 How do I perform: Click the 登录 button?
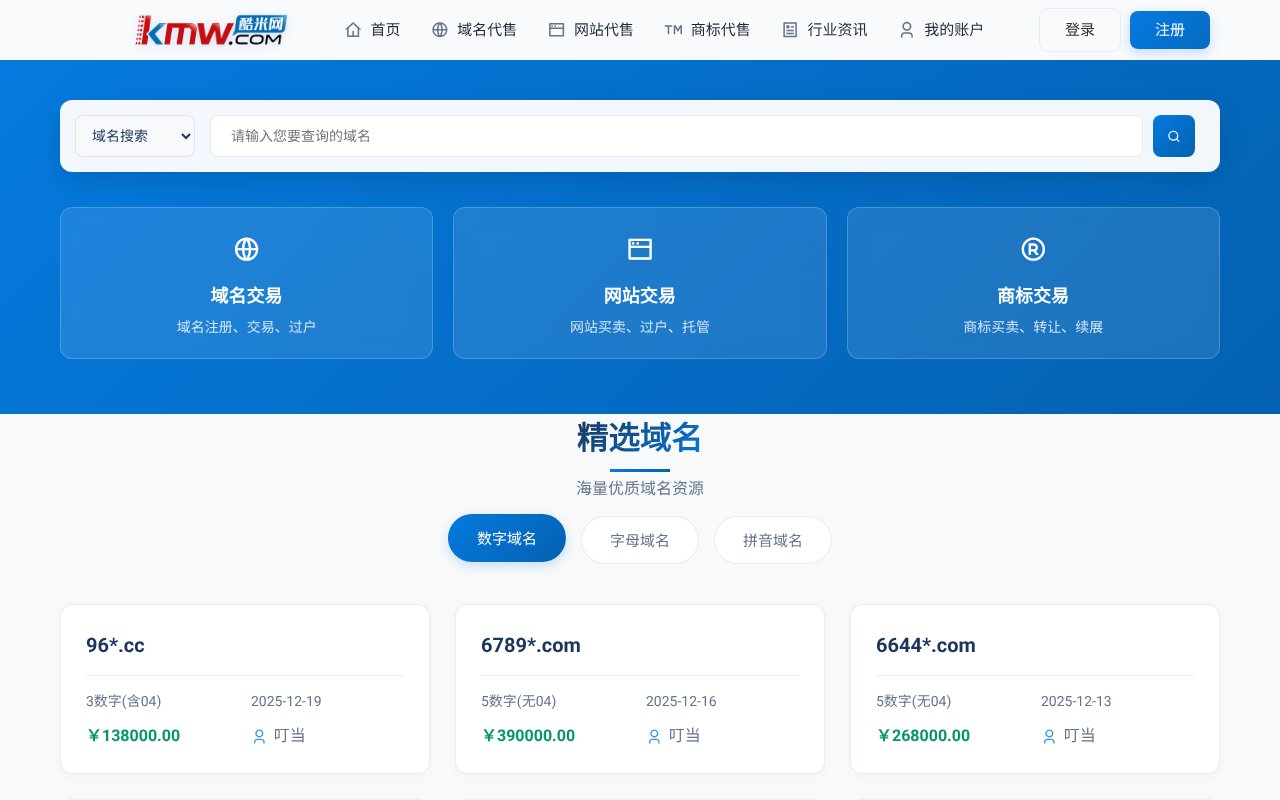click(1080, 30)
